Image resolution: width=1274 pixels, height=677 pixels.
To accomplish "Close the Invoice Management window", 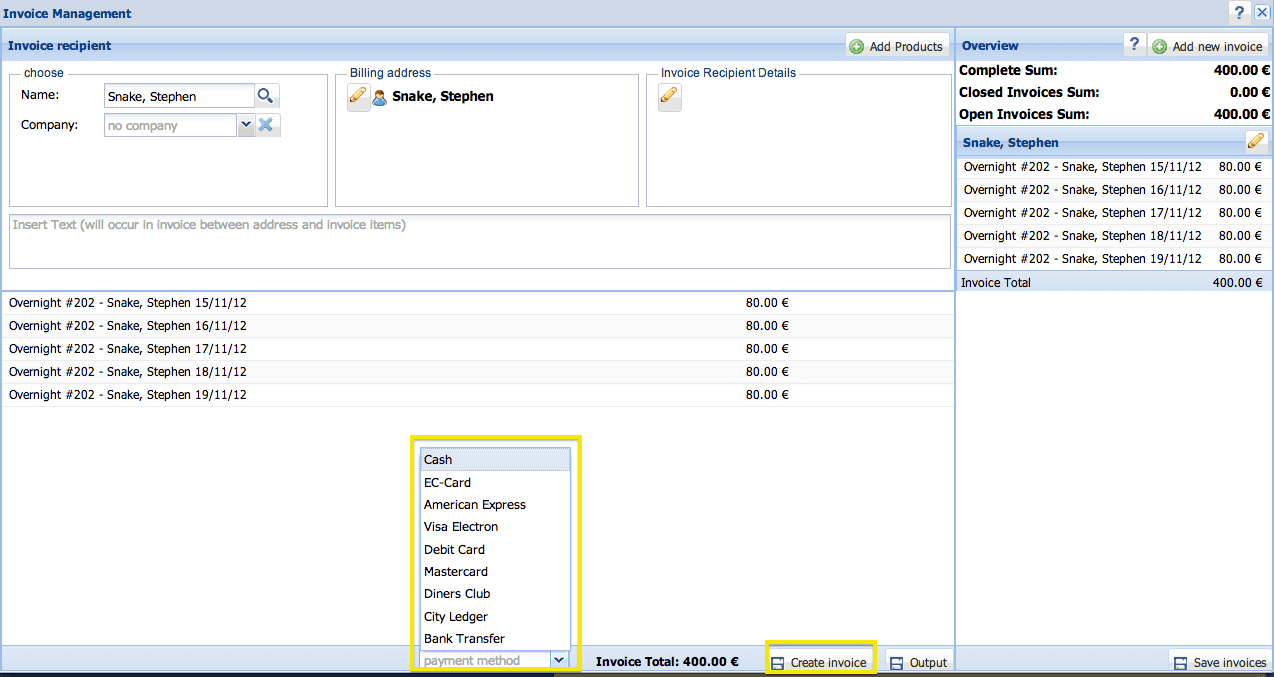I will [1262, 13].
